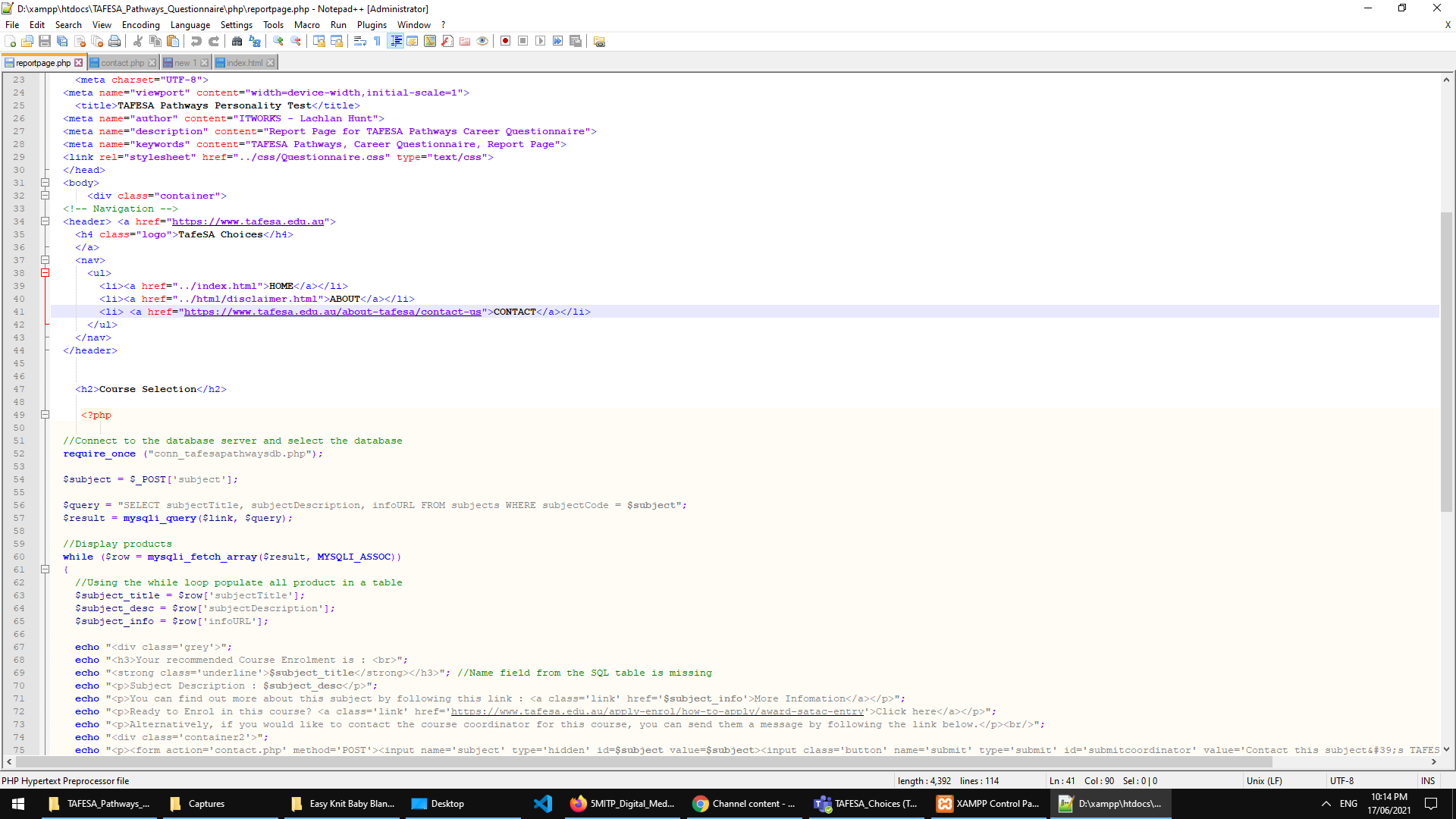This screenshot has height=819, width=1456.
Task: Toggle the indent guide button
Action: pos(395,41)
